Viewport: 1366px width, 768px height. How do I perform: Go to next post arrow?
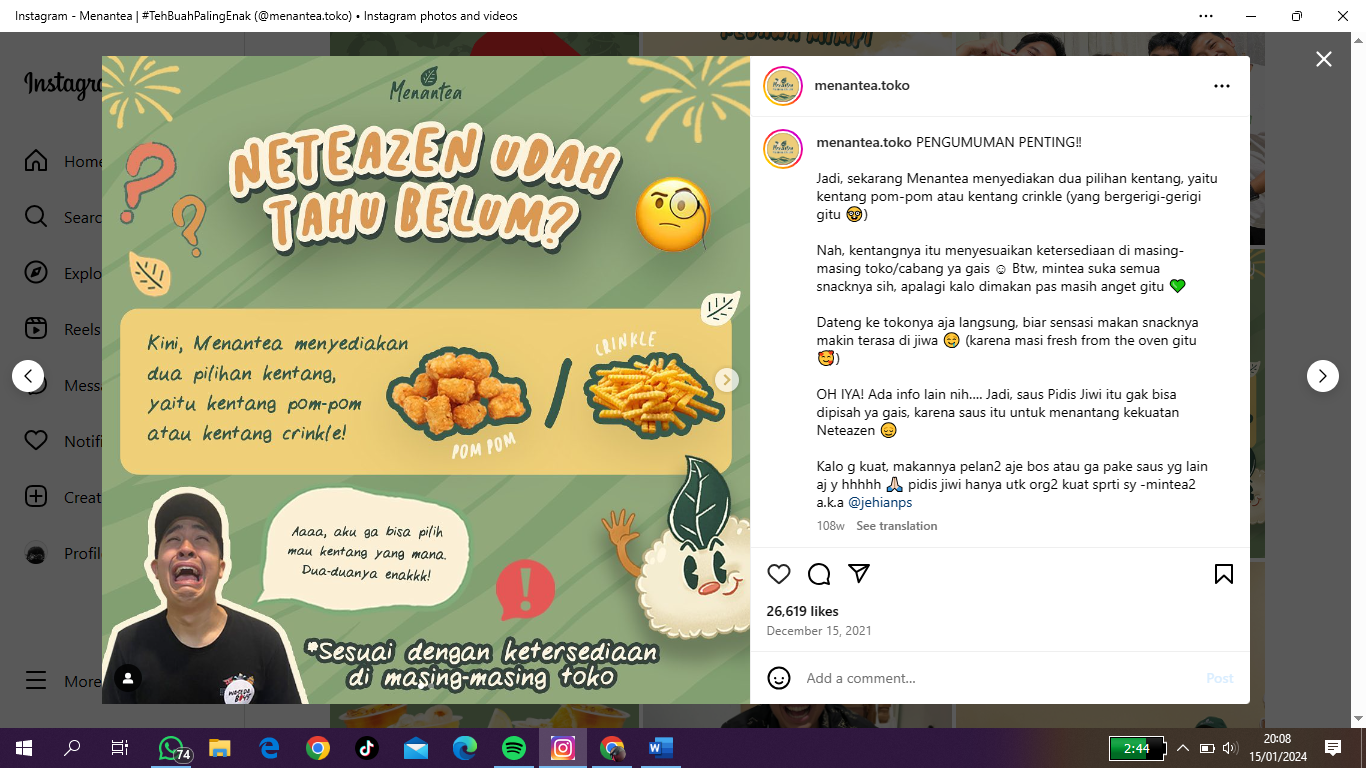click(x=1322, y=376)
